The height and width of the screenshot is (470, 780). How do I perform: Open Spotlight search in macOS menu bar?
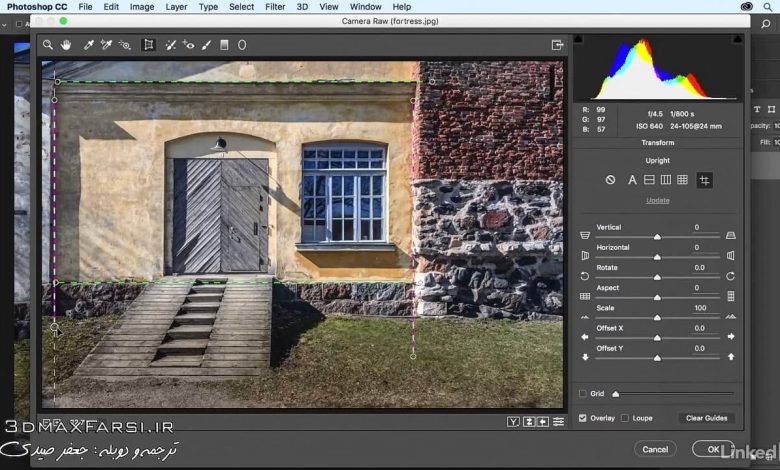(x=769, y=6)
